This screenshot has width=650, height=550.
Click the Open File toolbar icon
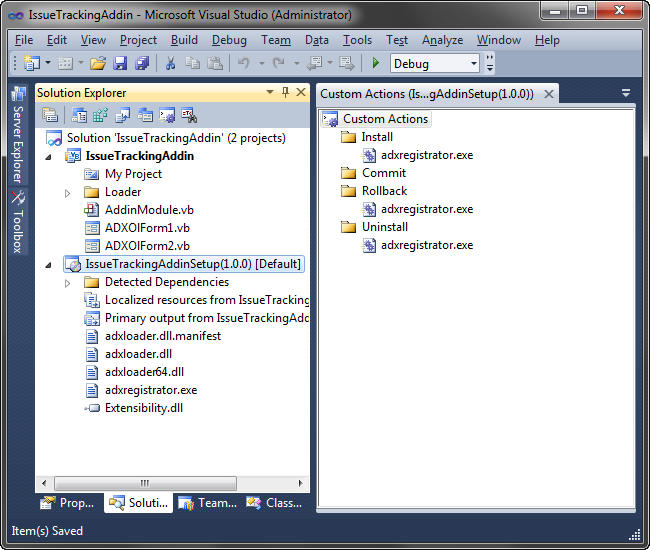click(x=98, y=63)
